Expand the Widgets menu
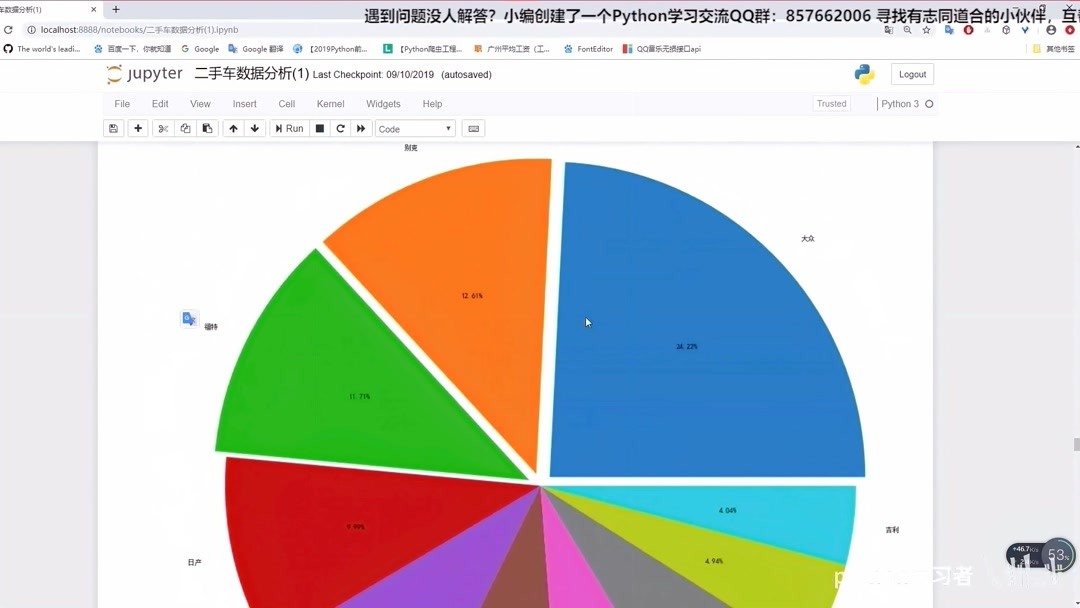 [x=383, y=103]
